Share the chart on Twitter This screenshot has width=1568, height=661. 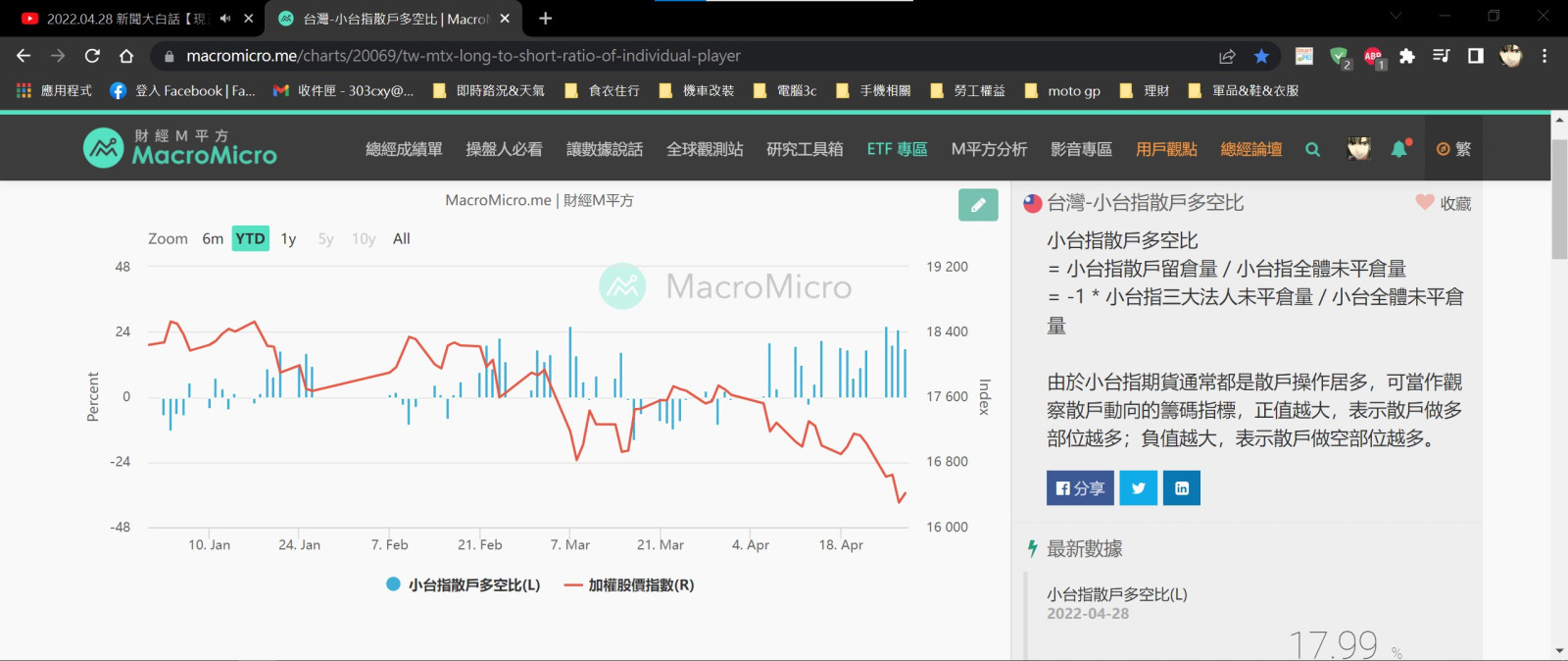[1138, 488]
